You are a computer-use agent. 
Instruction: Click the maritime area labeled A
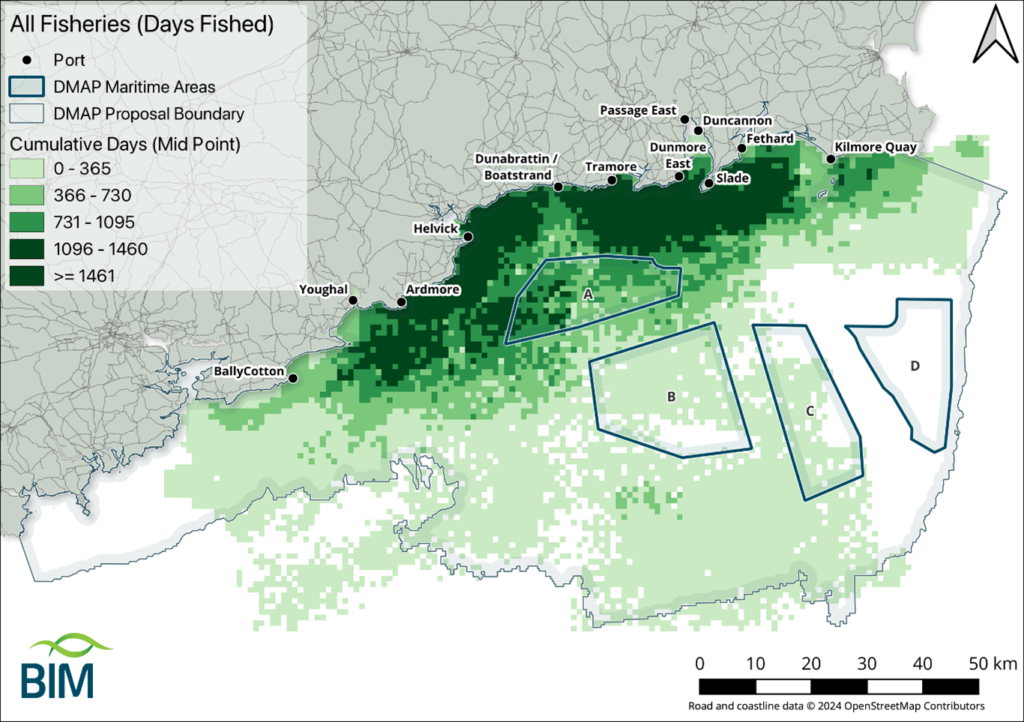click(x=588, y=294)
